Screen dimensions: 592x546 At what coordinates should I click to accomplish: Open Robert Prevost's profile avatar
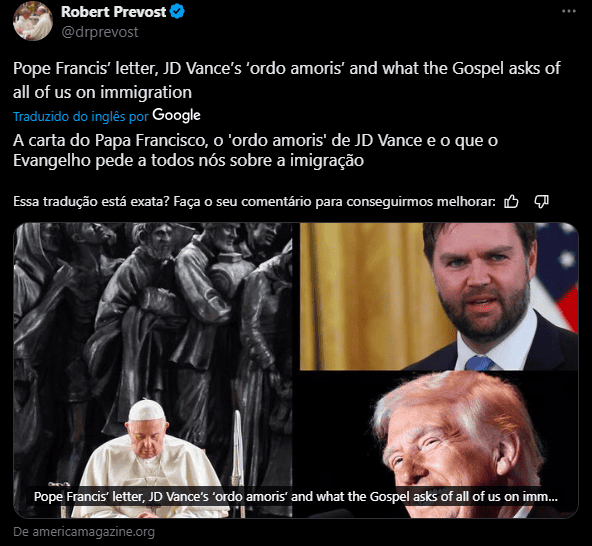click(x=33, y=21)
